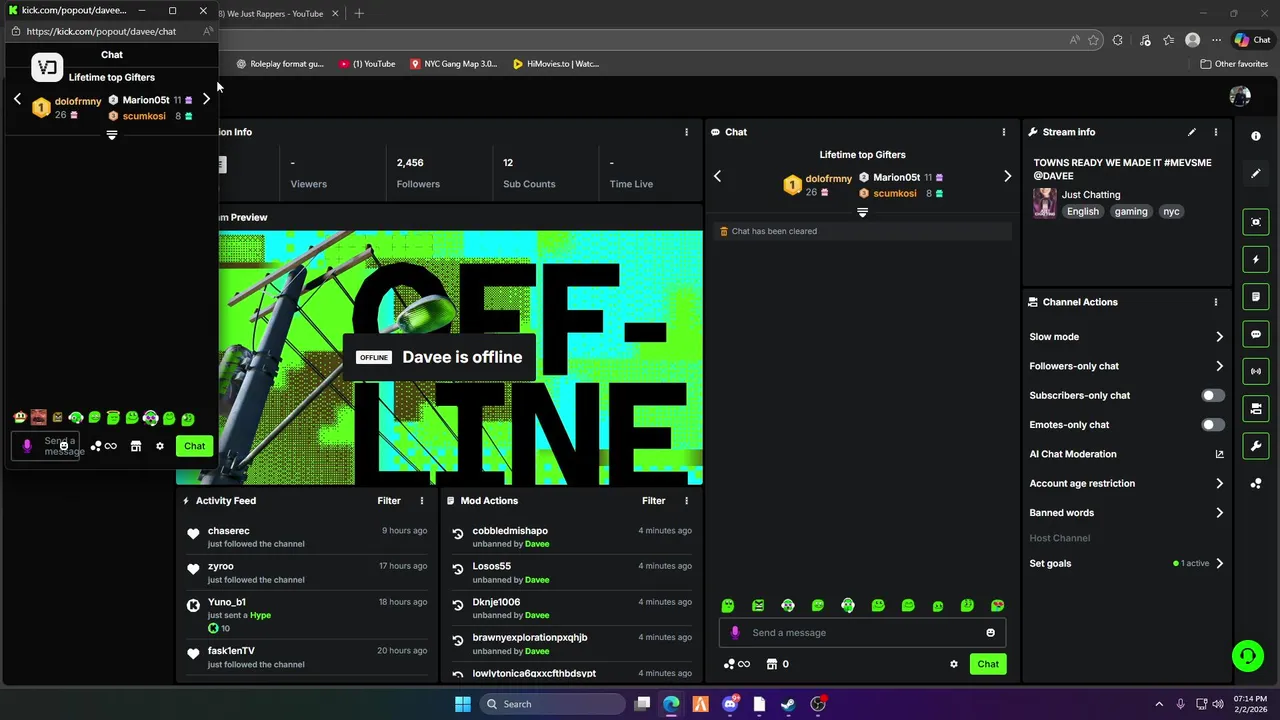Open Edge favorites list icon
Image resolution: width=1280 pixels, height=720 pixels.
point(1169,40)
